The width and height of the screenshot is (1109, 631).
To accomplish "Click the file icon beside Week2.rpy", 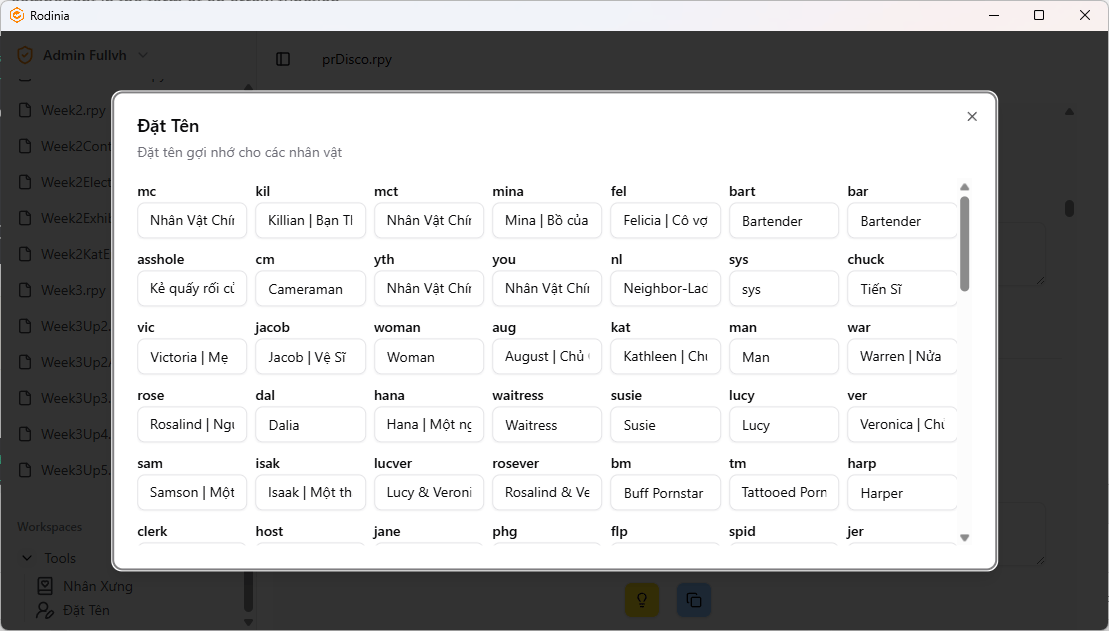I will tap(25, 110).
